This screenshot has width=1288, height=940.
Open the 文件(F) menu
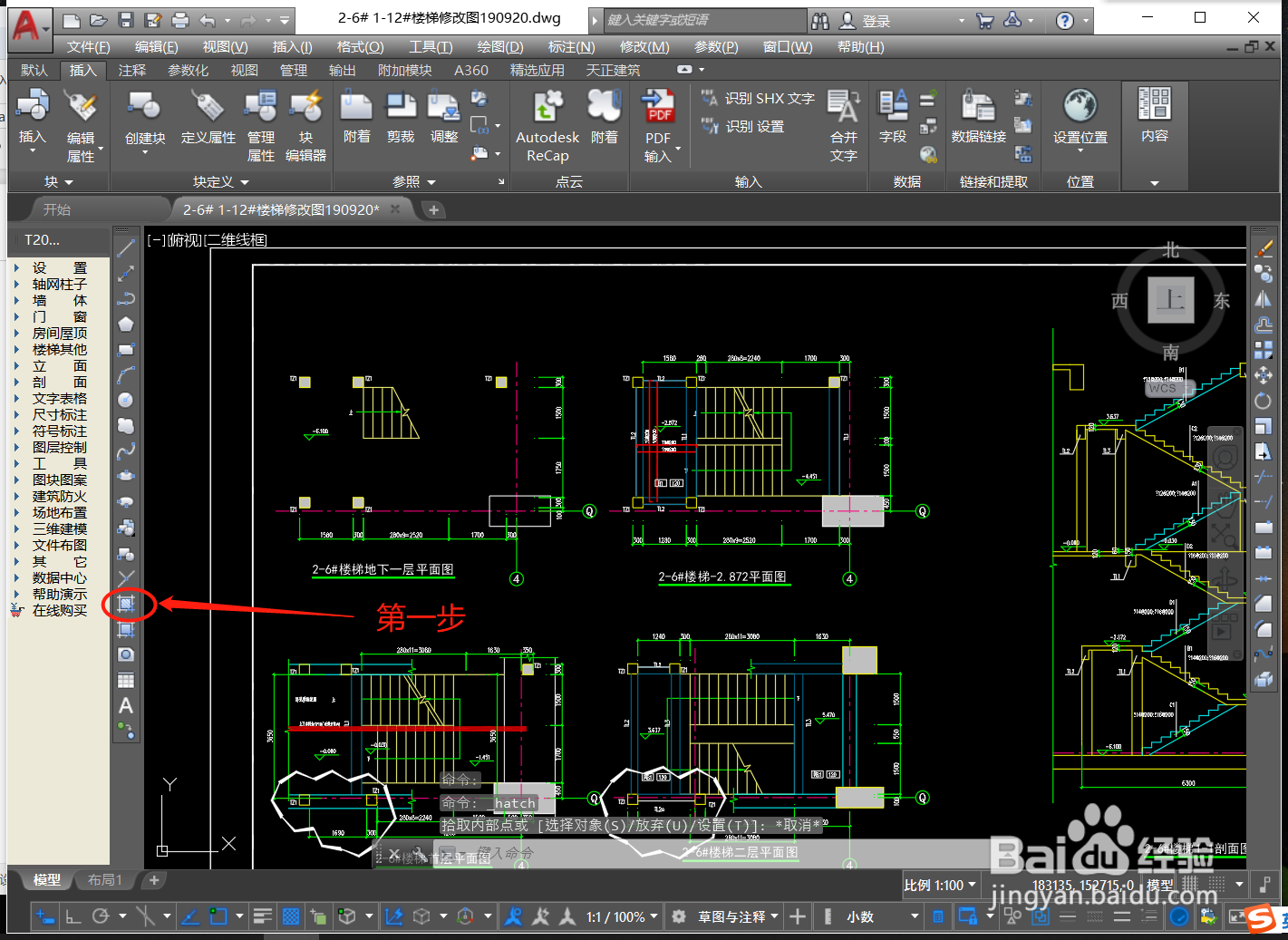click(88, 47)
